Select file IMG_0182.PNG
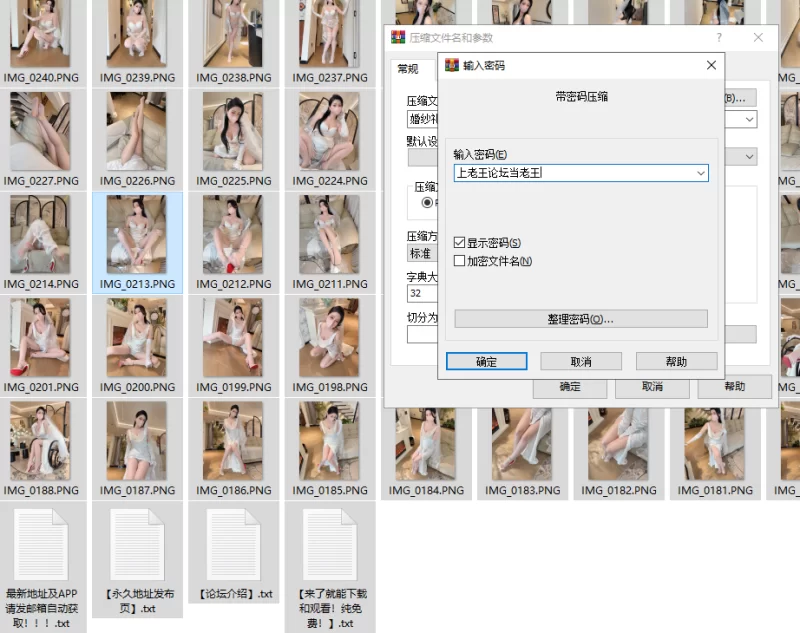 coord(618,454)
